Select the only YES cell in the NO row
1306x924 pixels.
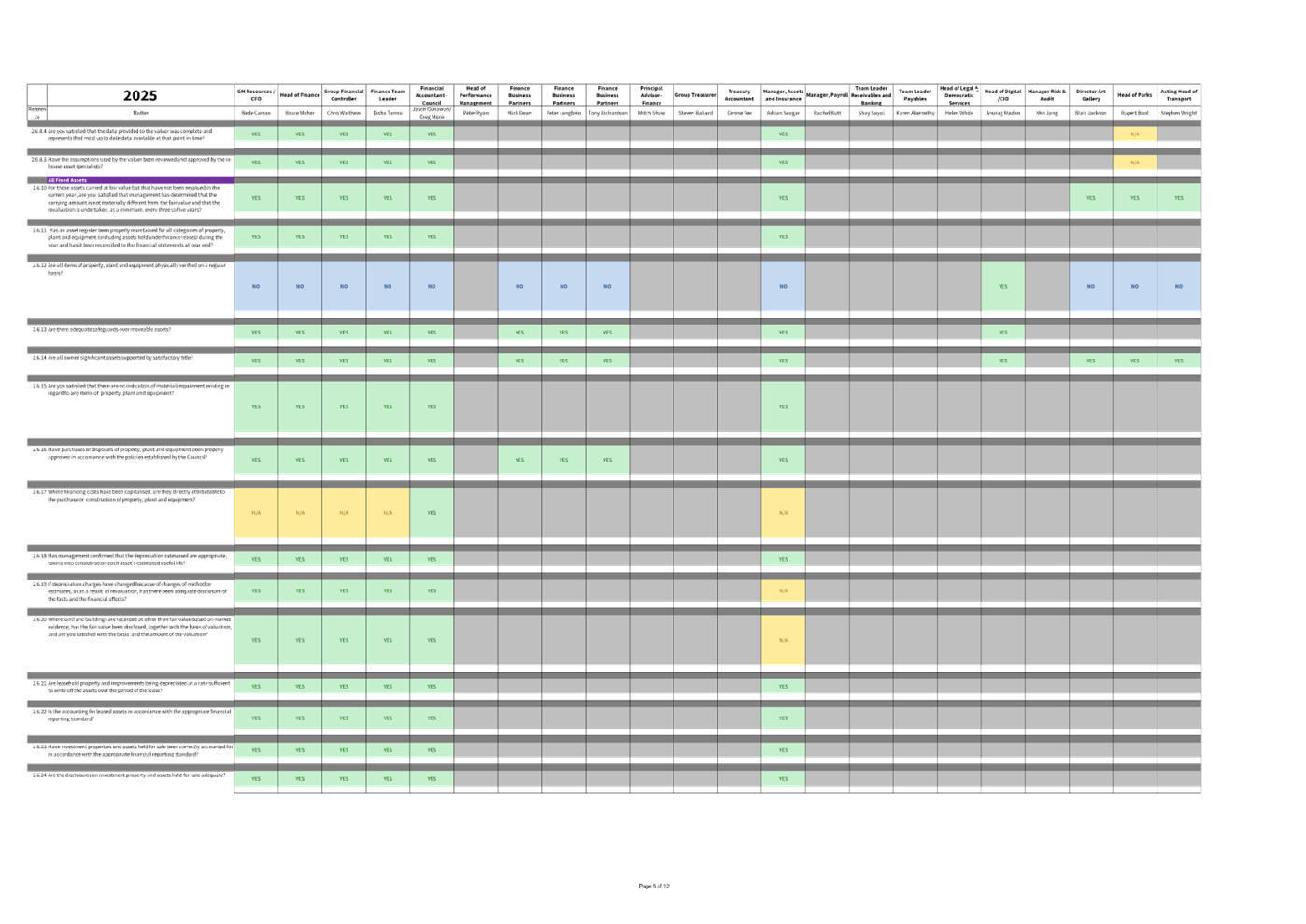(1002, 287)
